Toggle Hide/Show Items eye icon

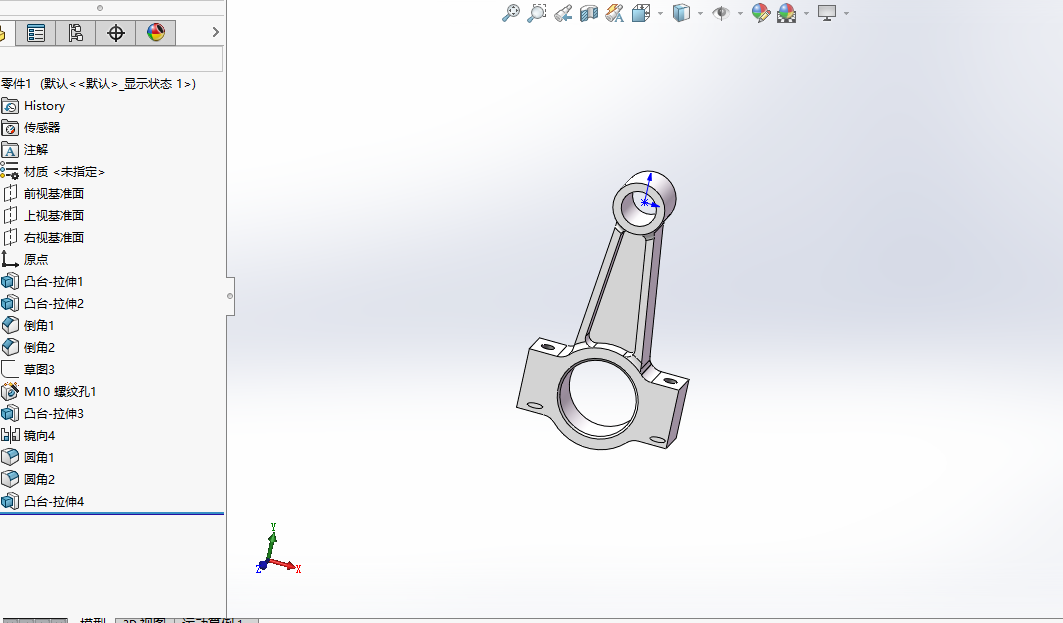click(x=721, y=13)
